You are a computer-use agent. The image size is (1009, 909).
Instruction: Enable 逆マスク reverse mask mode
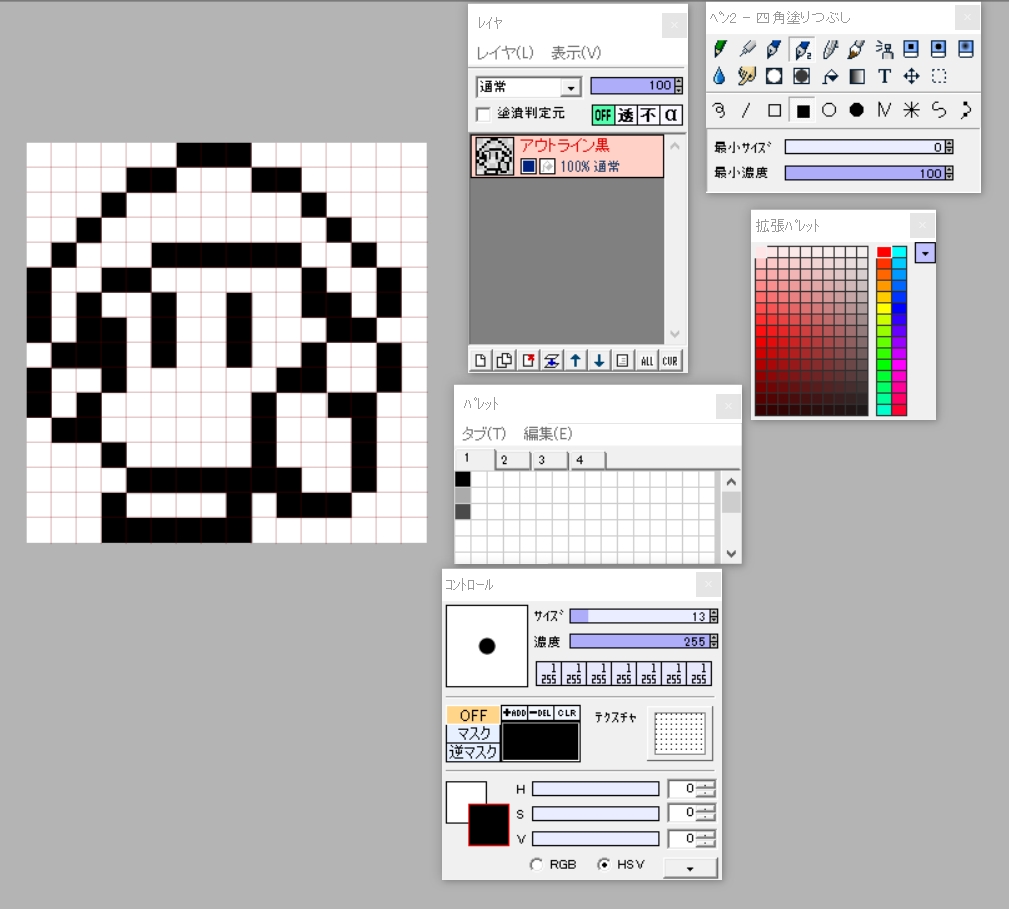473,752
